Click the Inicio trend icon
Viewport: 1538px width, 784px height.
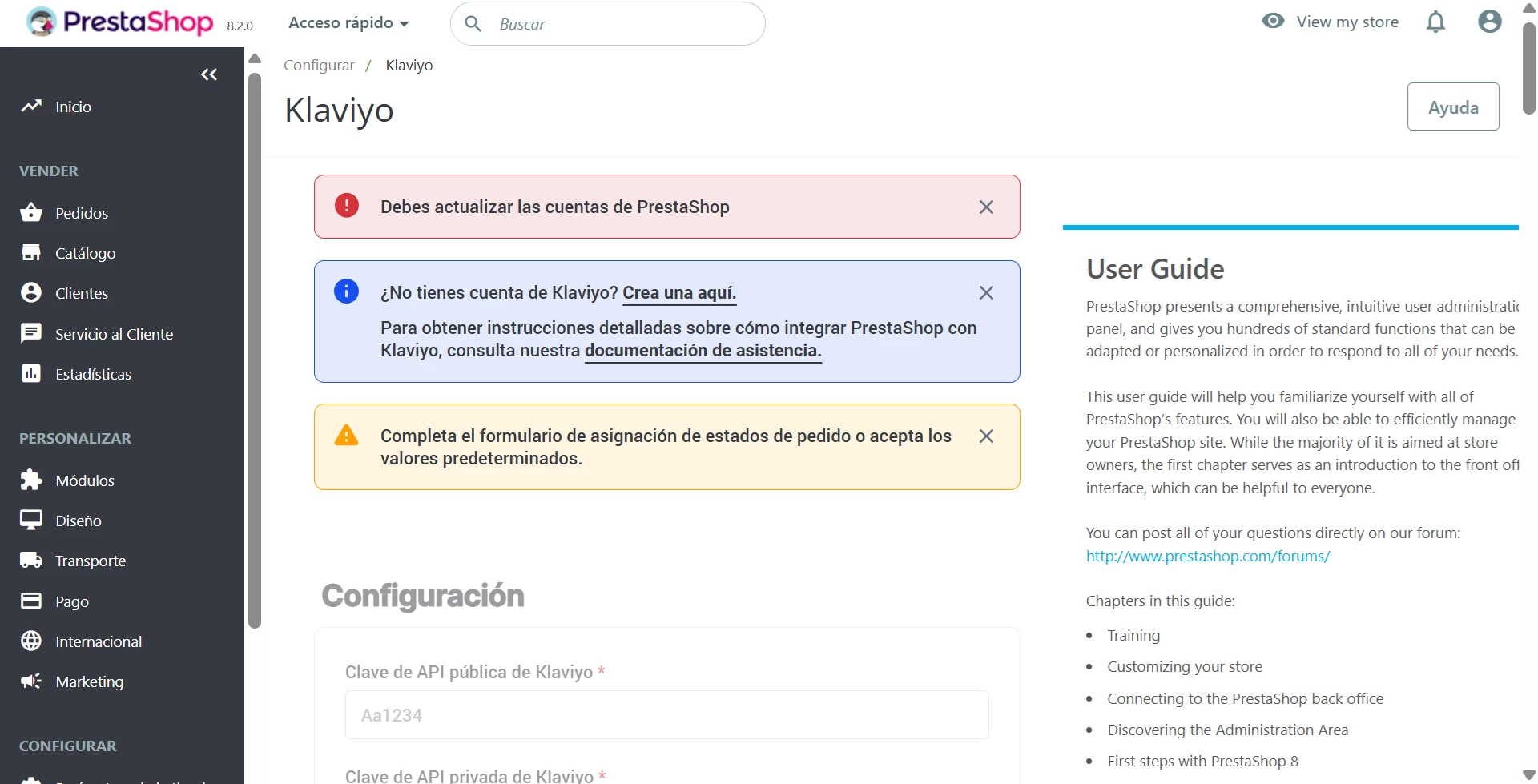(x=31, y=106)
